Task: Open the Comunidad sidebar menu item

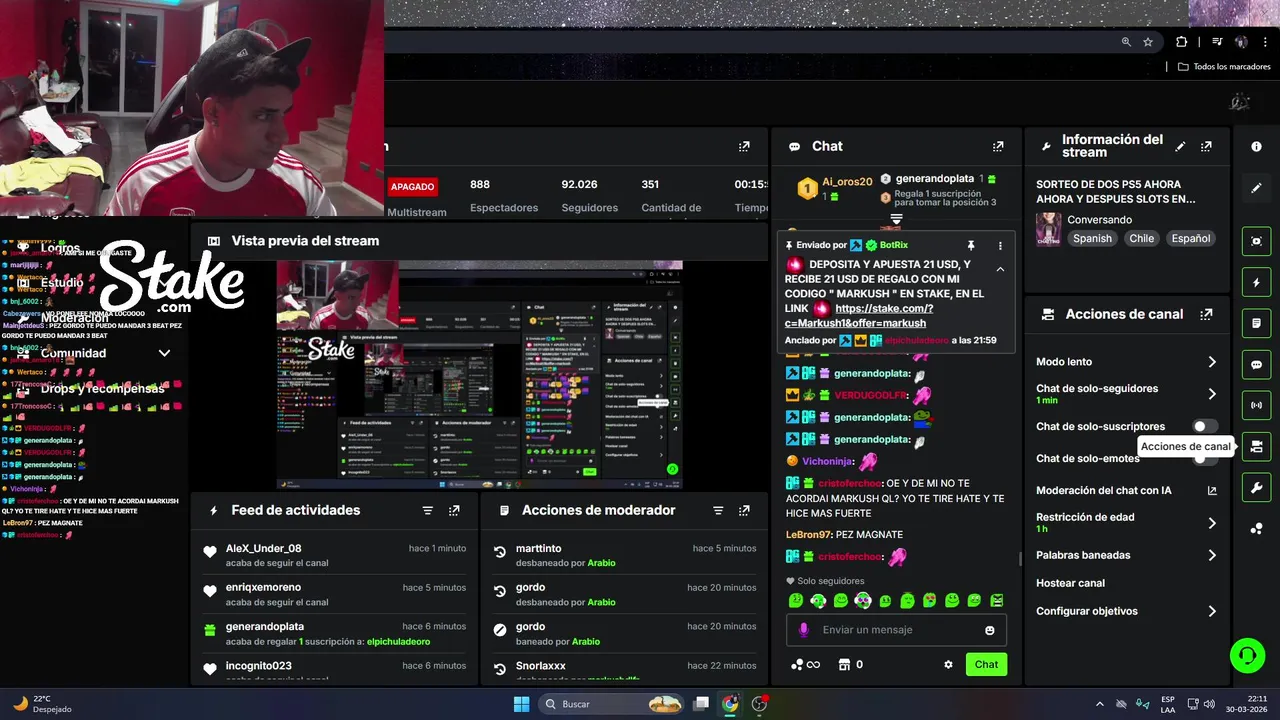Action: (73, 353)
